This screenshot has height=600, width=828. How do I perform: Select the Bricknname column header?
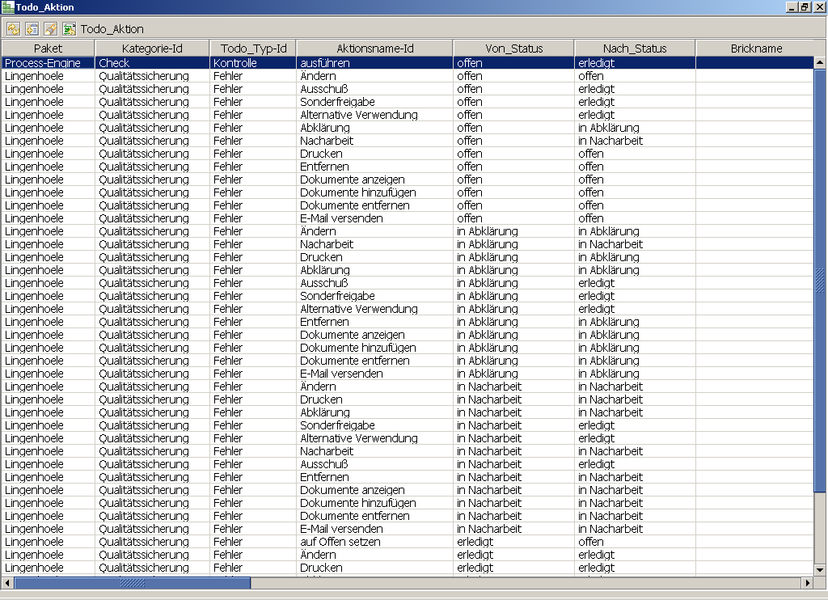pos(756,48)
